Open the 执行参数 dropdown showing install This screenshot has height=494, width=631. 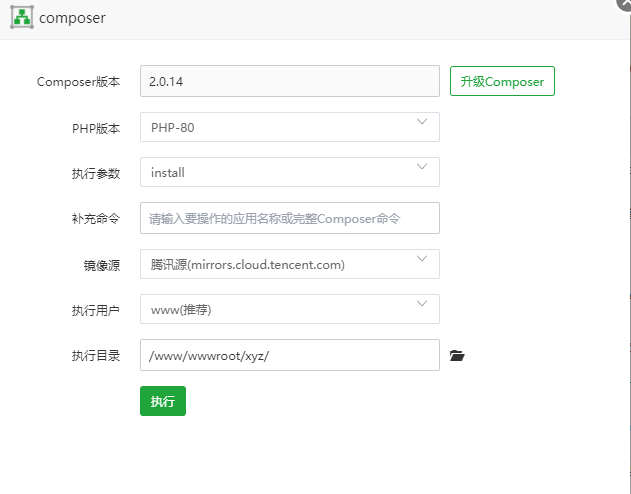click(x=290, y=172)
